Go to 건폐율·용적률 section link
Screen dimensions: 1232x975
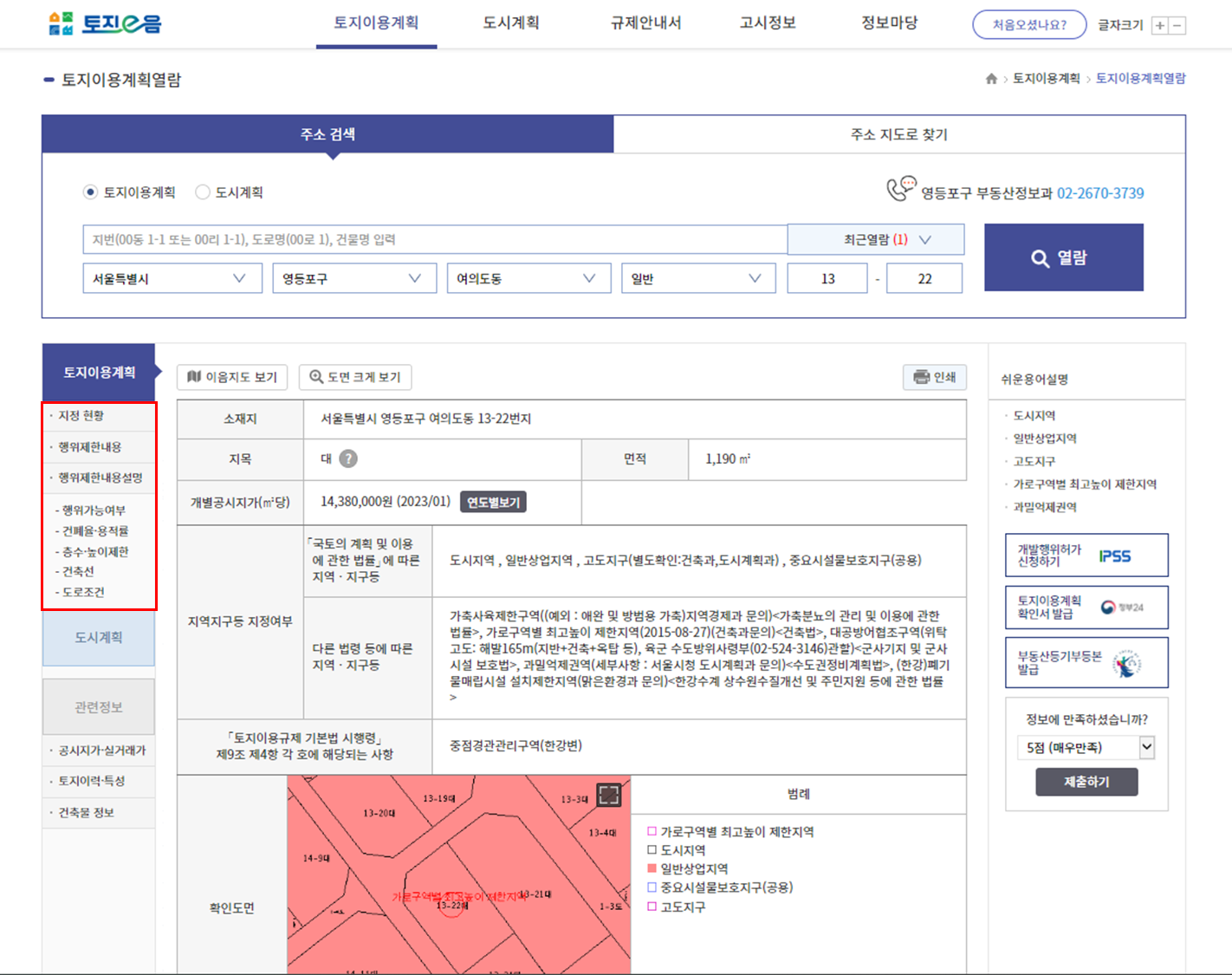pyautogui.click(x=94, y=531)
